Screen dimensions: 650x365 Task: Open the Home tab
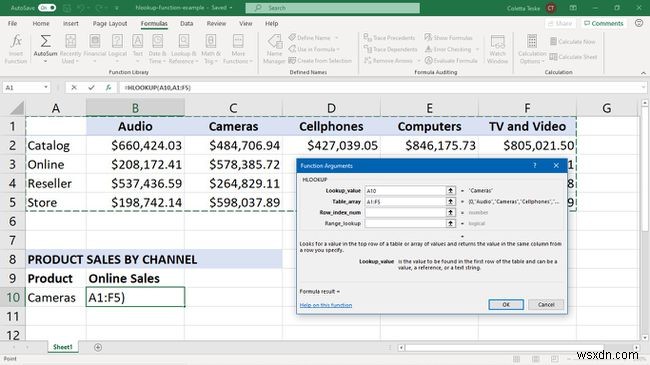tap(41, 24)
